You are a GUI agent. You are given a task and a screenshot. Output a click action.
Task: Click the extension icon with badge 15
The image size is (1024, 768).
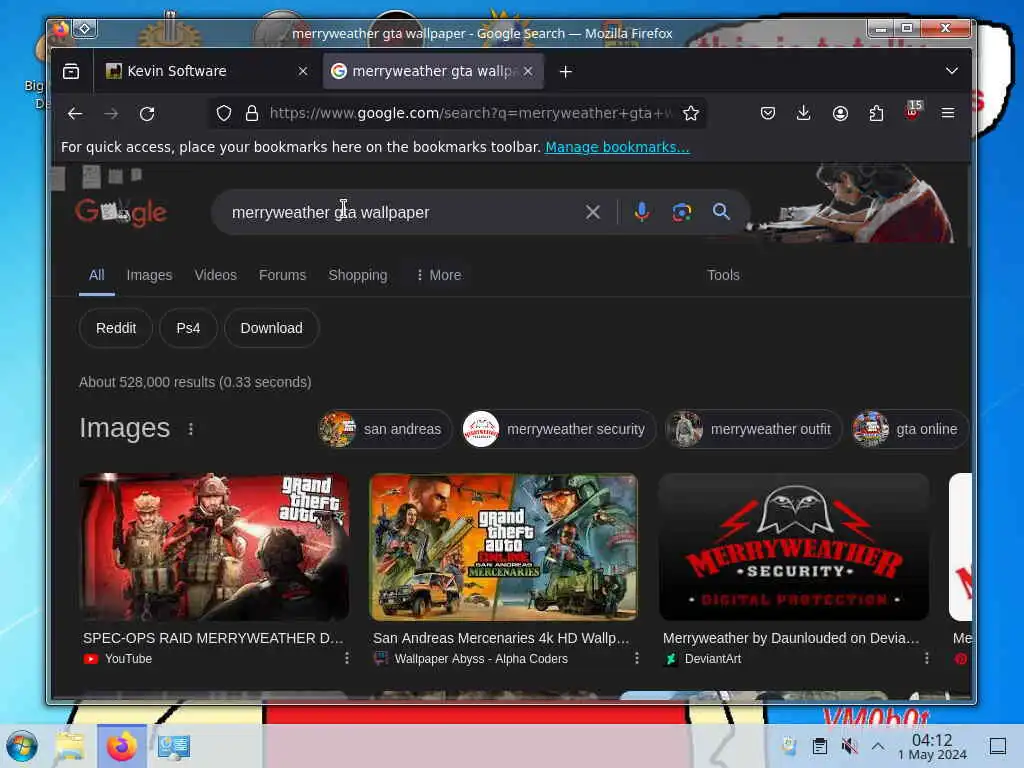point(913,111)
